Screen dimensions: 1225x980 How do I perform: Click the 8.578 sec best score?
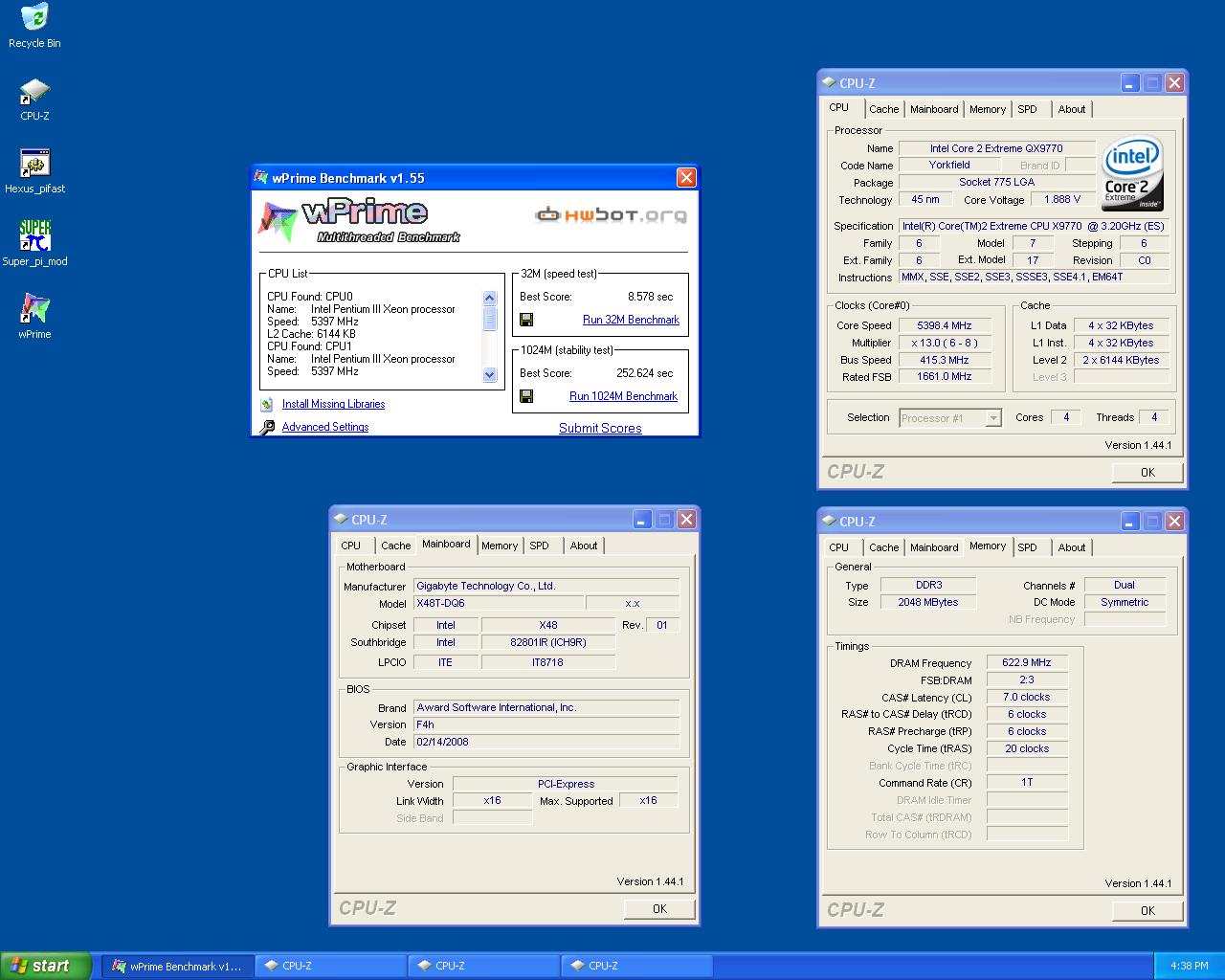pyautogui.click(x=650, y=297)
